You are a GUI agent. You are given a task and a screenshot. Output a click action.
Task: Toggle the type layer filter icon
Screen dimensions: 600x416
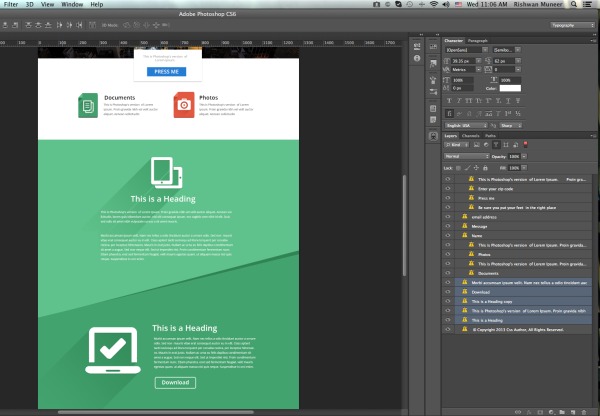point(495,146)
